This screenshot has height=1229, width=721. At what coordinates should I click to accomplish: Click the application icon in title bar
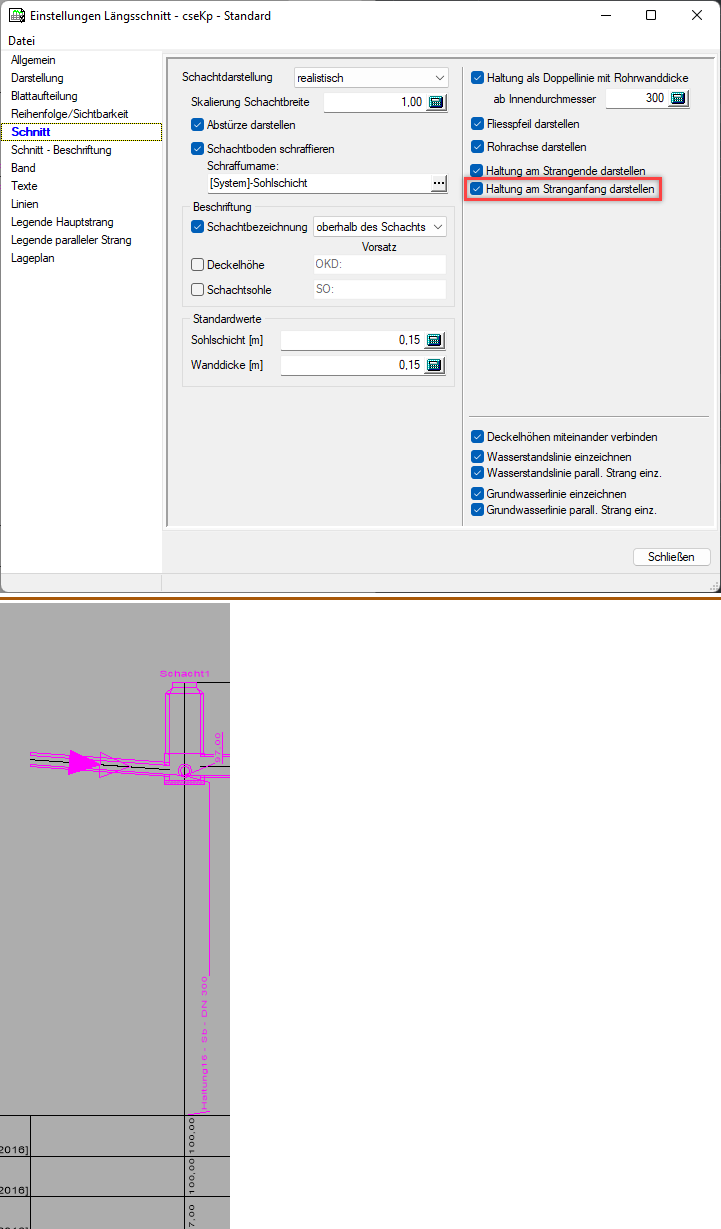[x=17, y=16]
